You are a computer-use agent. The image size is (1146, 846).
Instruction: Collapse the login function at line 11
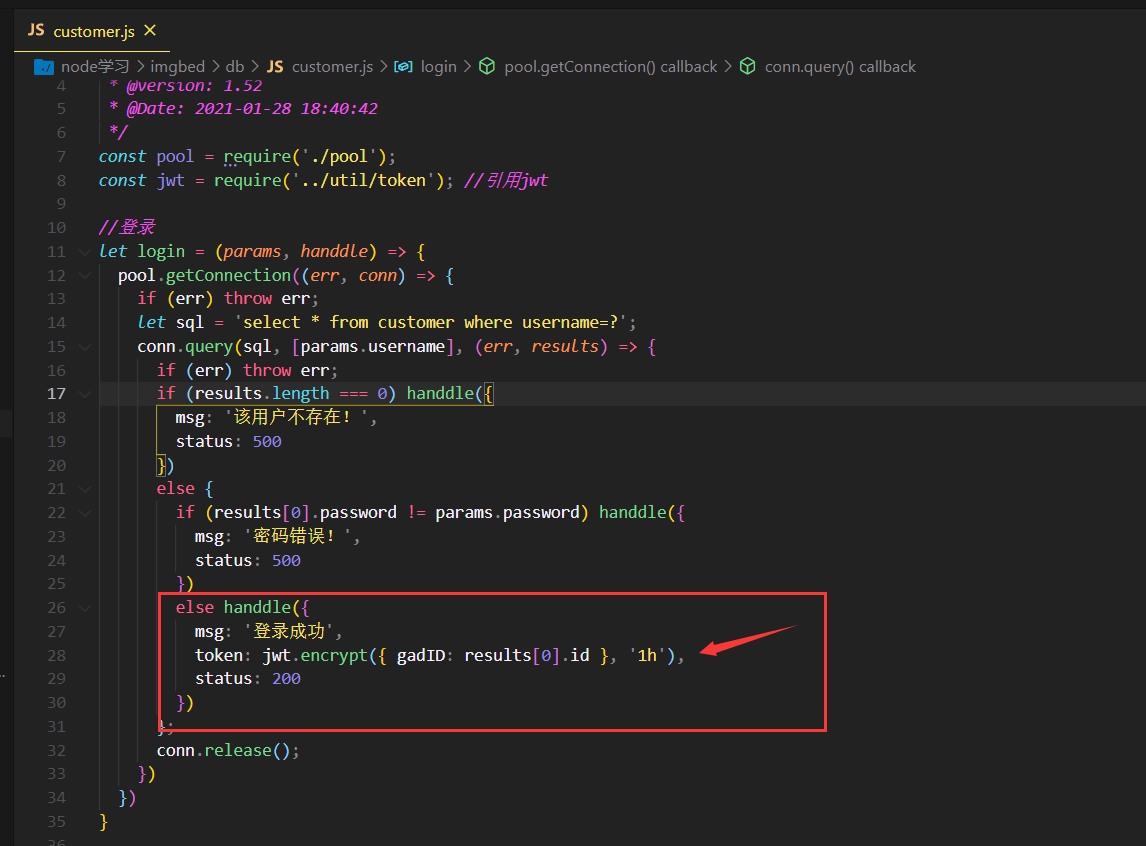click(x=85, y=251)
